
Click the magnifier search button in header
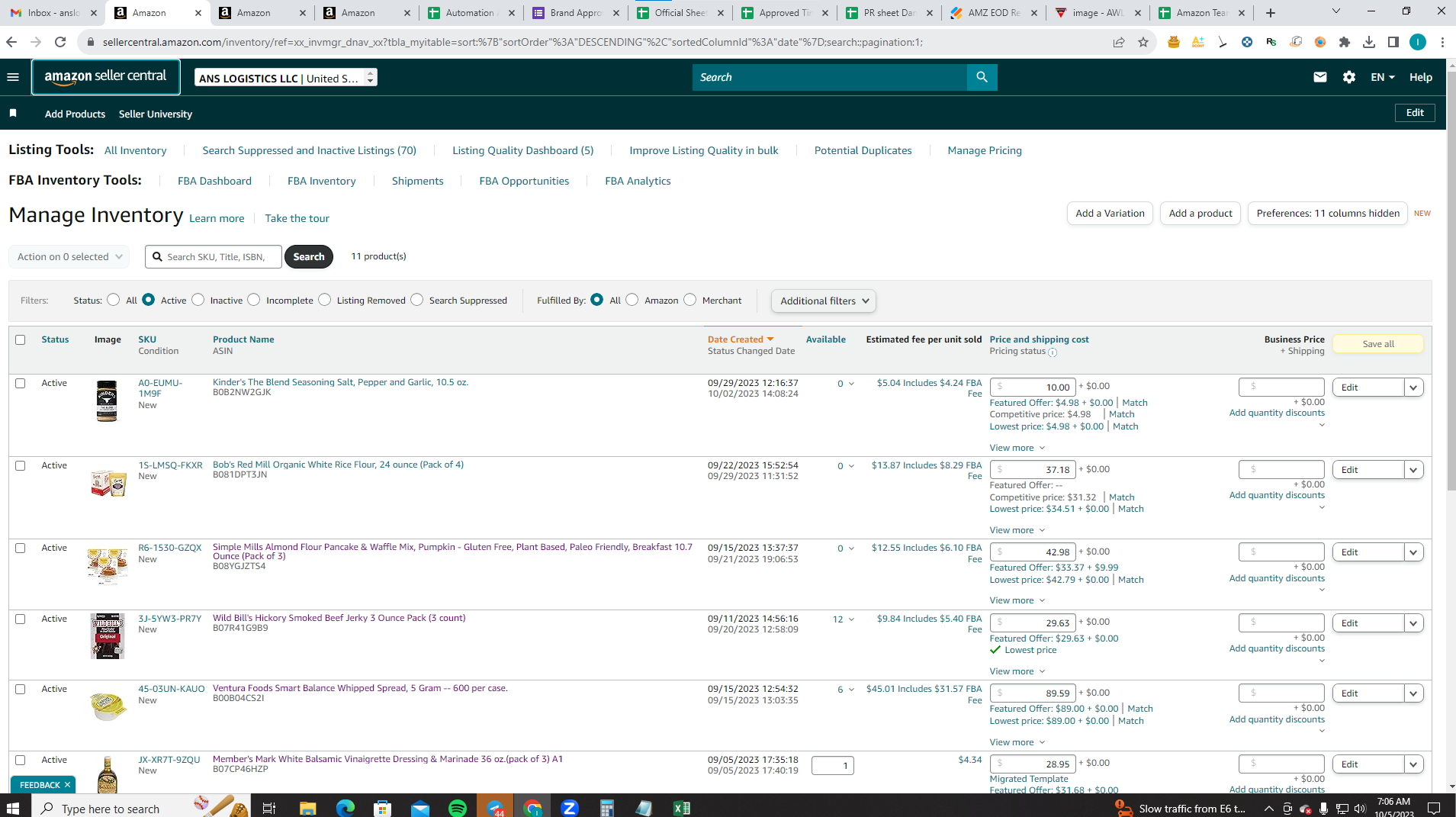982,77
